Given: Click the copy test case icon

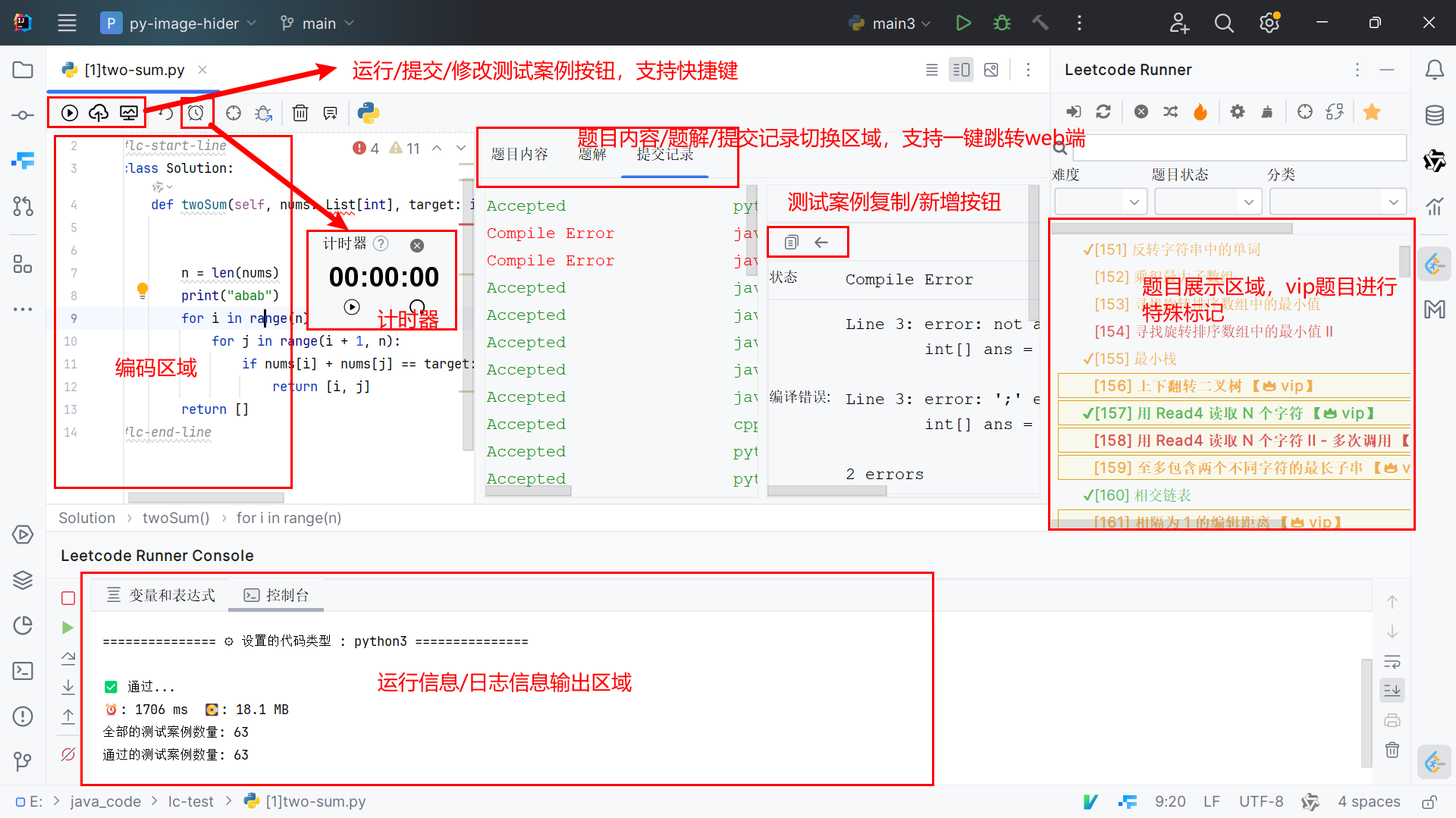Looking at the screenshot, I should 791,243.
